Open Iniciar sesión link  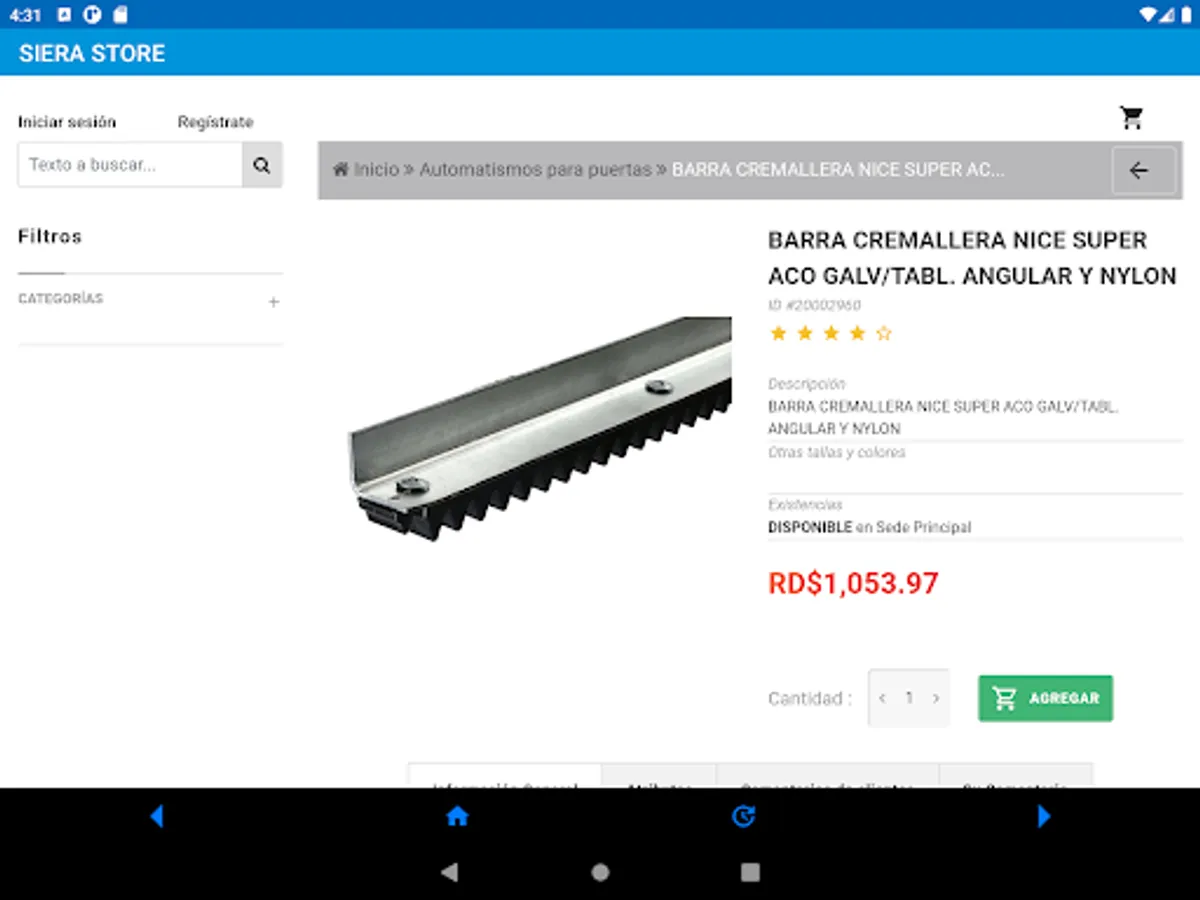[x=67, y=122]
